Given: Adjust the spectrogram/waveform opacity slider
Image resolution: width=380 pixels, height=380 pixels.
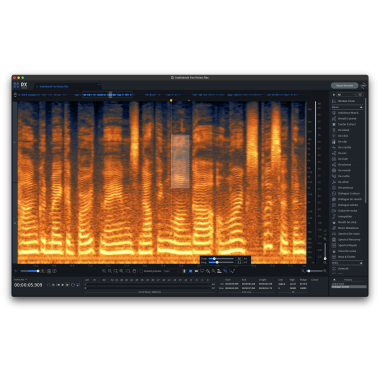Looking at the screenshot, I should coord(30,271).
